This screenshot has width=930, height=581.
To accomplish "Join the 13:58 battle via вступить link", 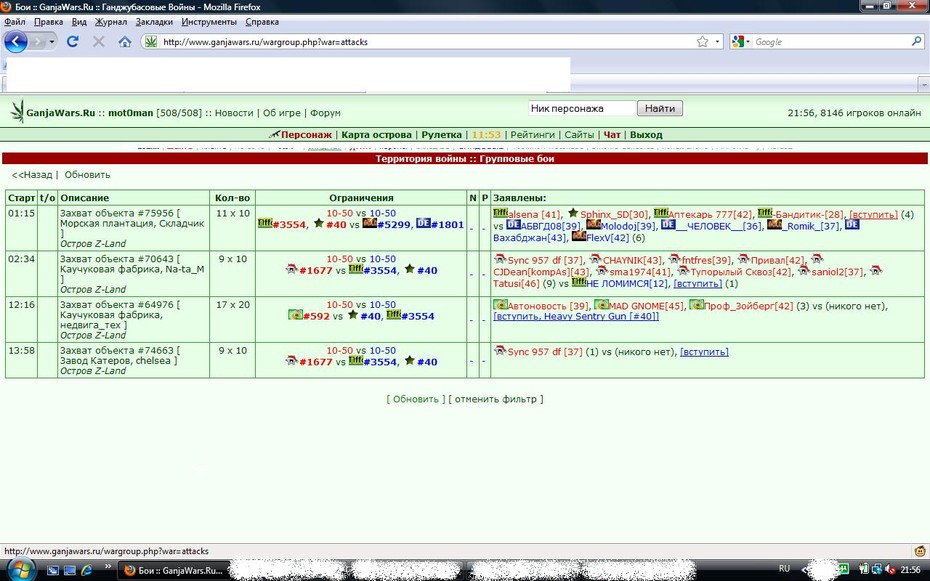I will click(704, 352).
